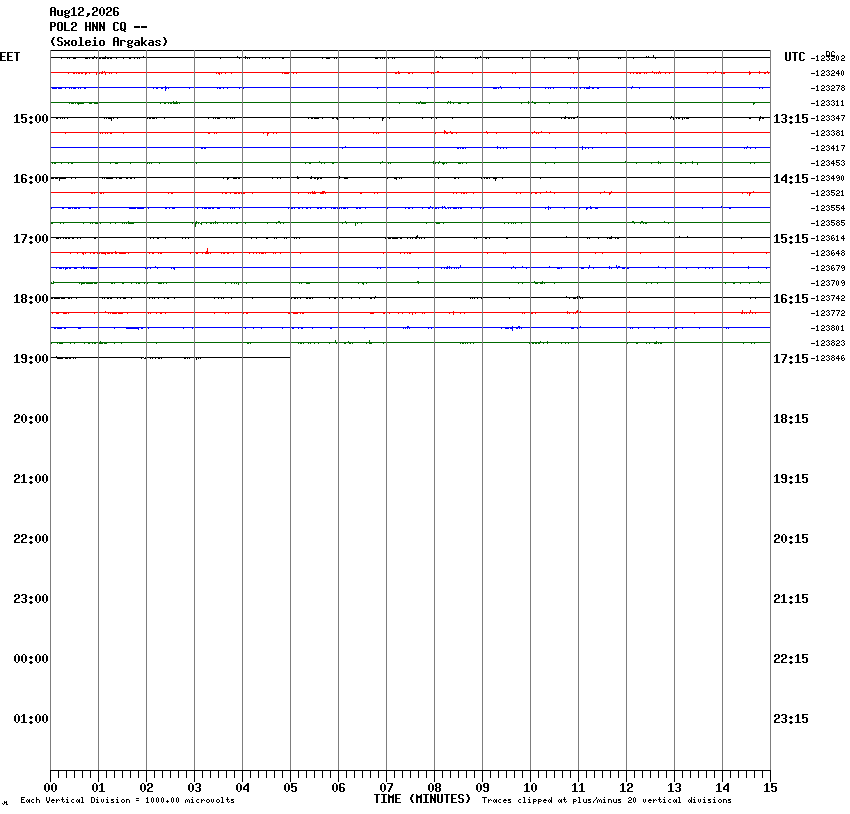The image size is (850, 814).
Task: Click the -123240 offset value
Action: coord(828,73)
